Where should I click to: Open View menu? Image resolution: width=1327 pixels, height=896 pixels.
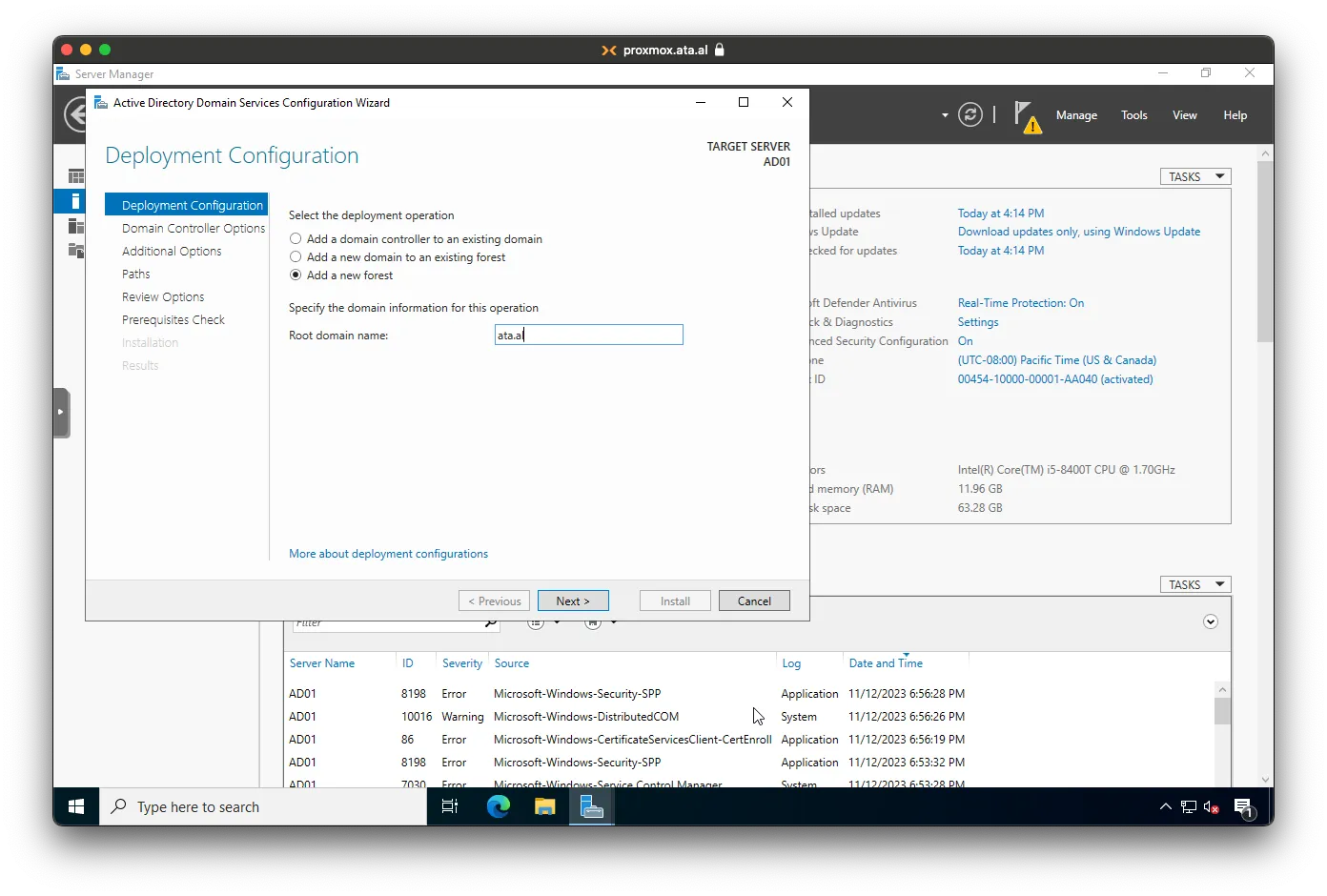1184,115
